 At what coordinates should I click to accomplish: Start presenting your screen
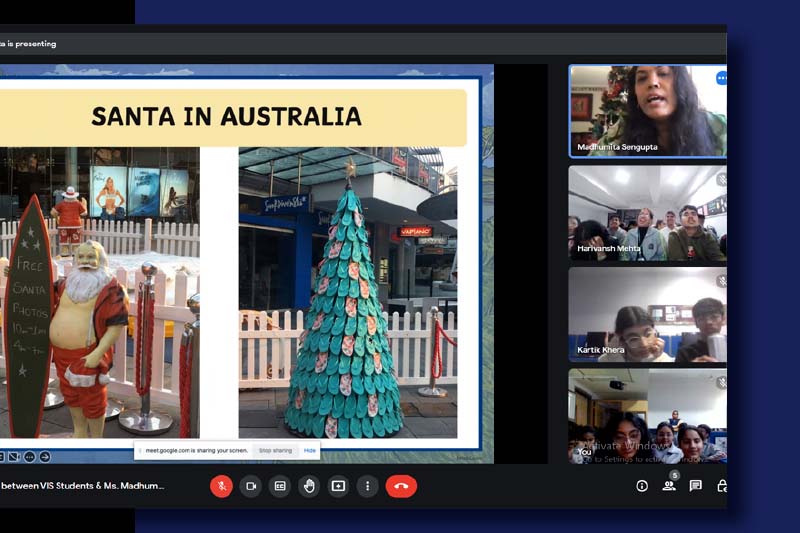(x=338, y=486)
